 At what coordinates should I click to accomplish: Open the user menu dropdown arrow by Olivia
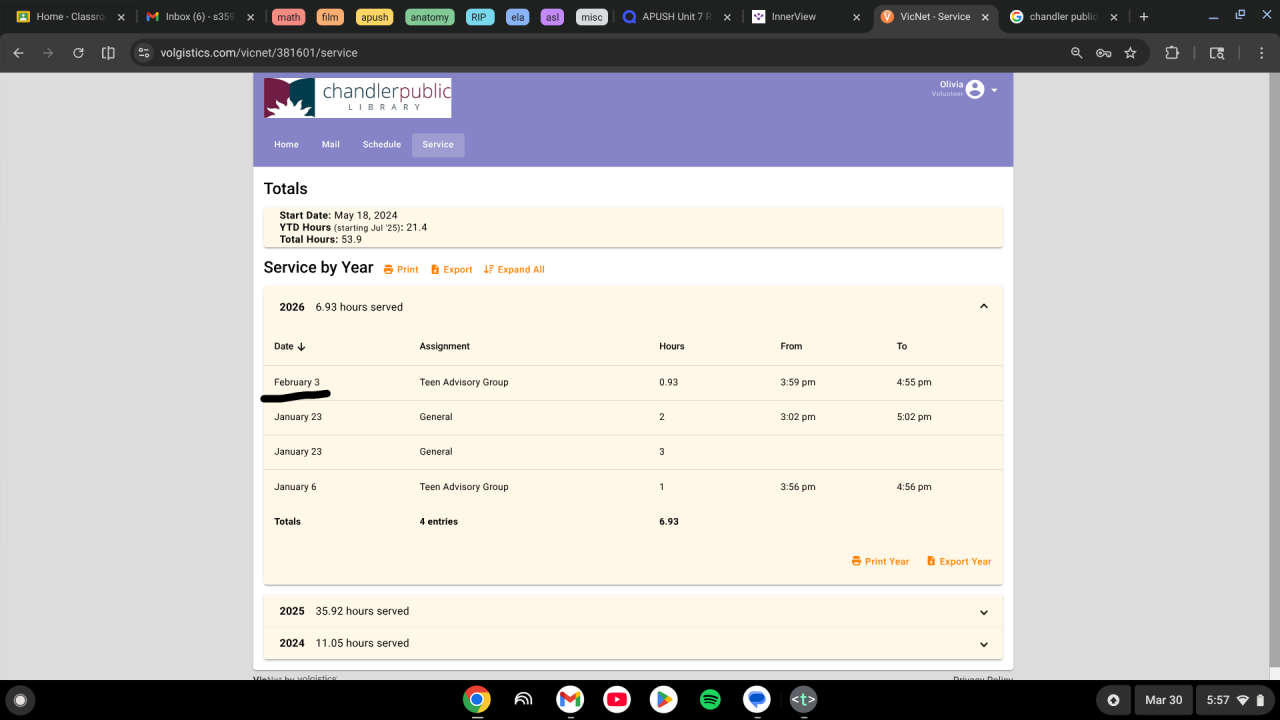[994, 90]
